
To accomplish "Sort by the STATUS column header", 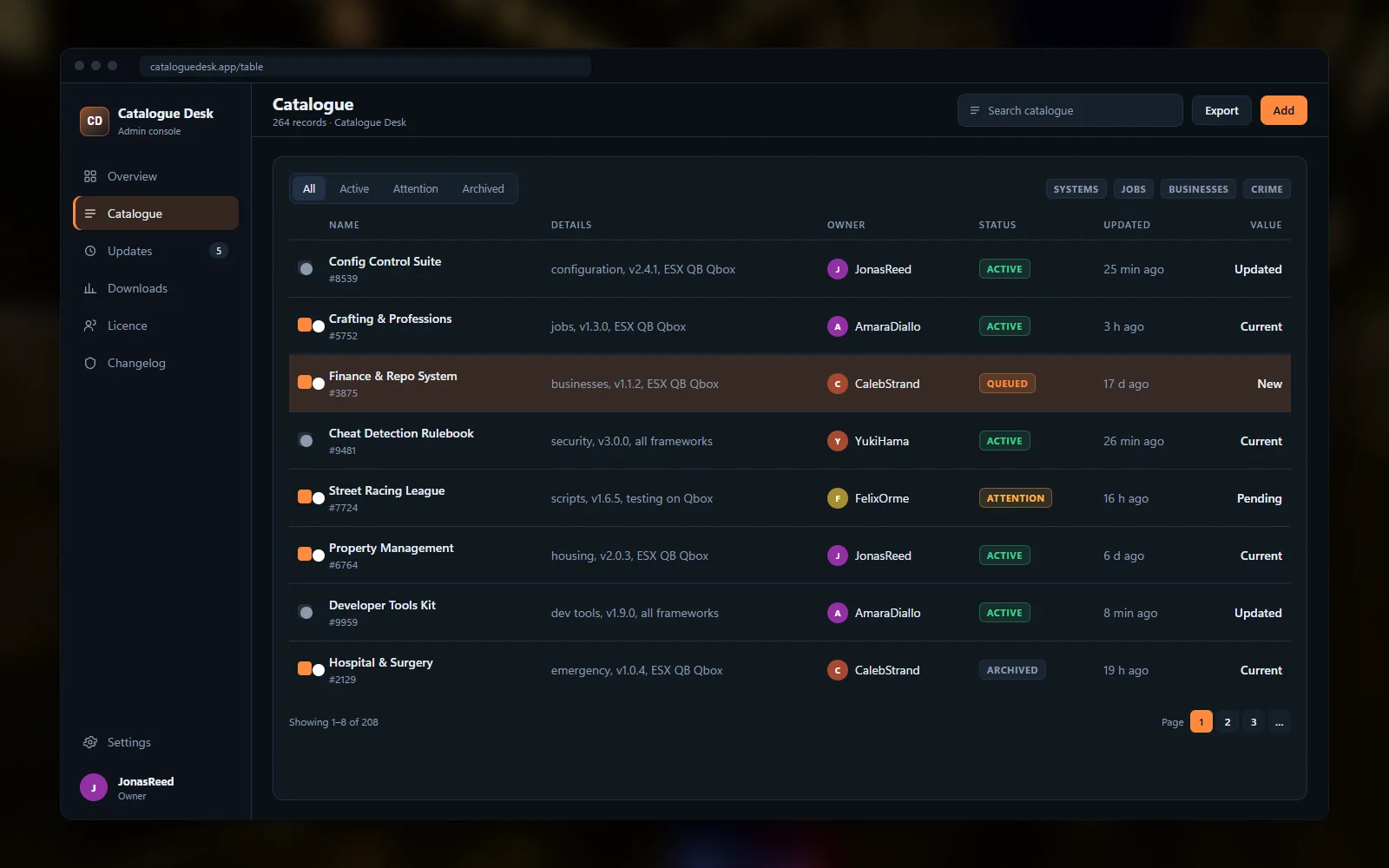I will coord(997,225).
